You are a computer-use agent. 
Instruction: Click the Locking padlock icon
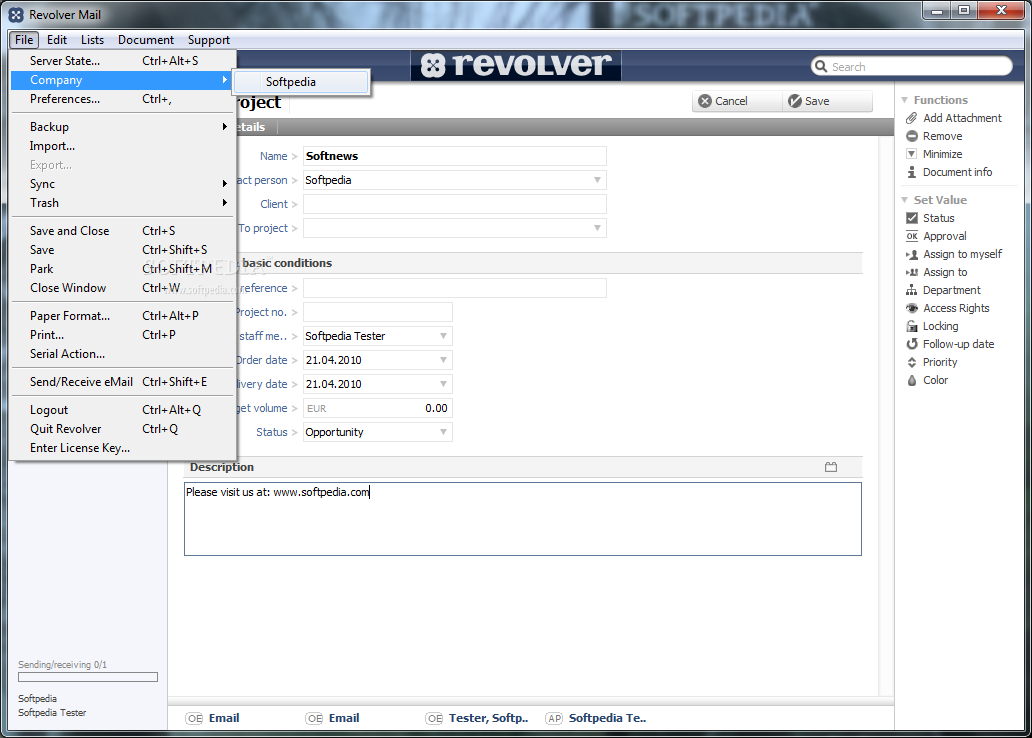[912, 326]
